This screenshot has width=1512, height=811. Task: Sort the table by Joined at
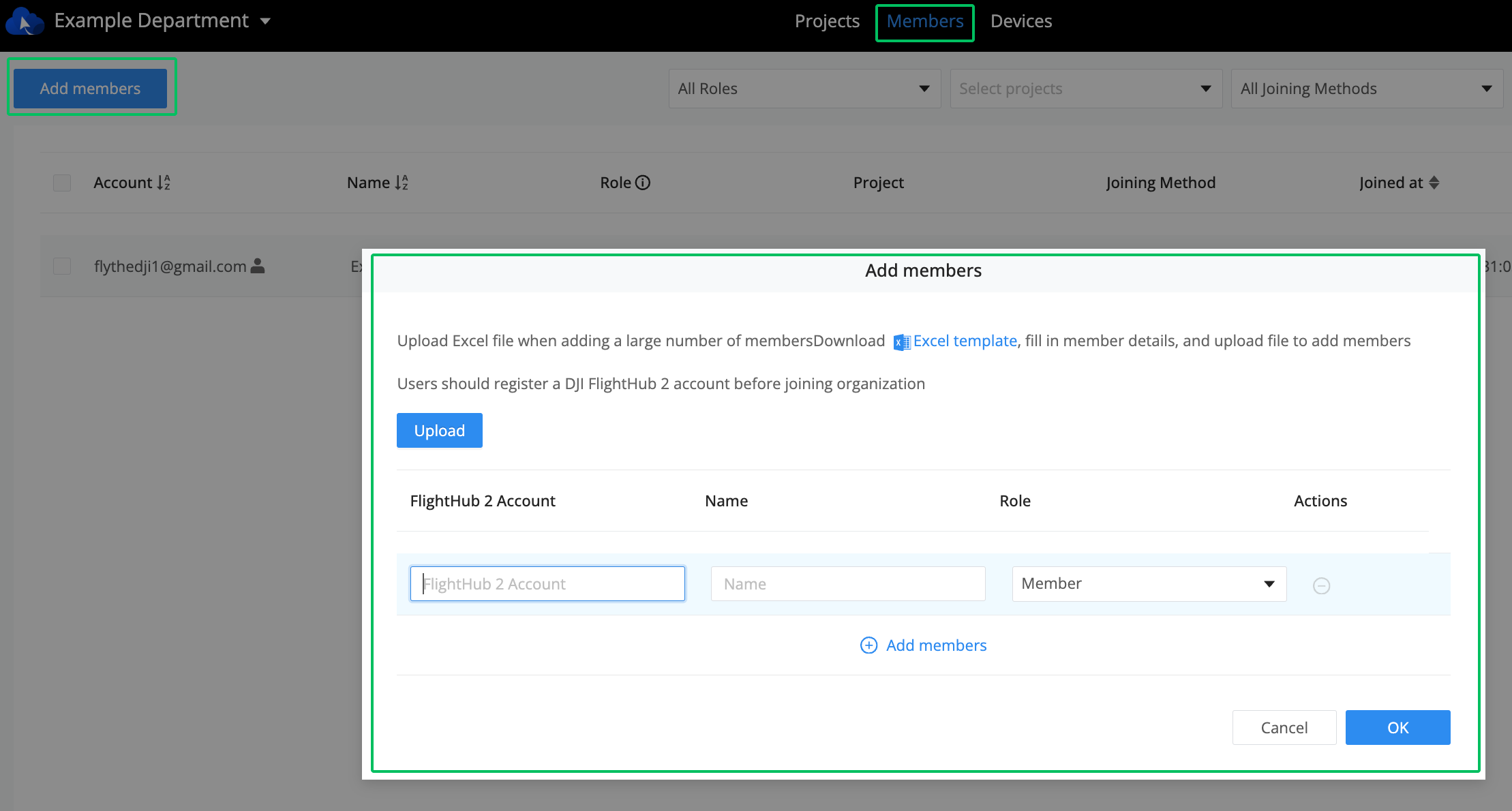pyautogui.click(x=1434, y=183)
